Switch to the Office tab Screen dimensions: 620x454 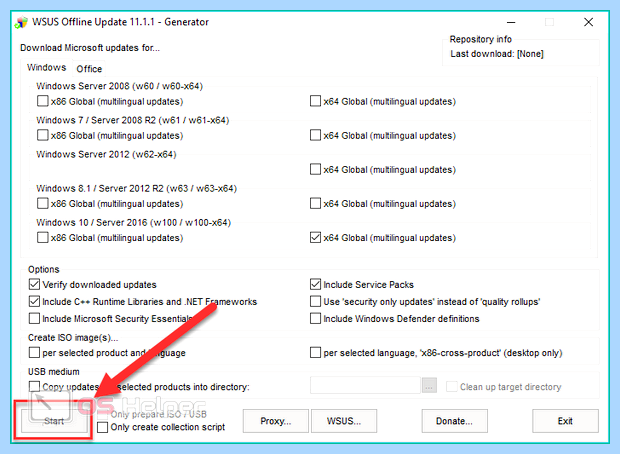[x=89, y=69]
